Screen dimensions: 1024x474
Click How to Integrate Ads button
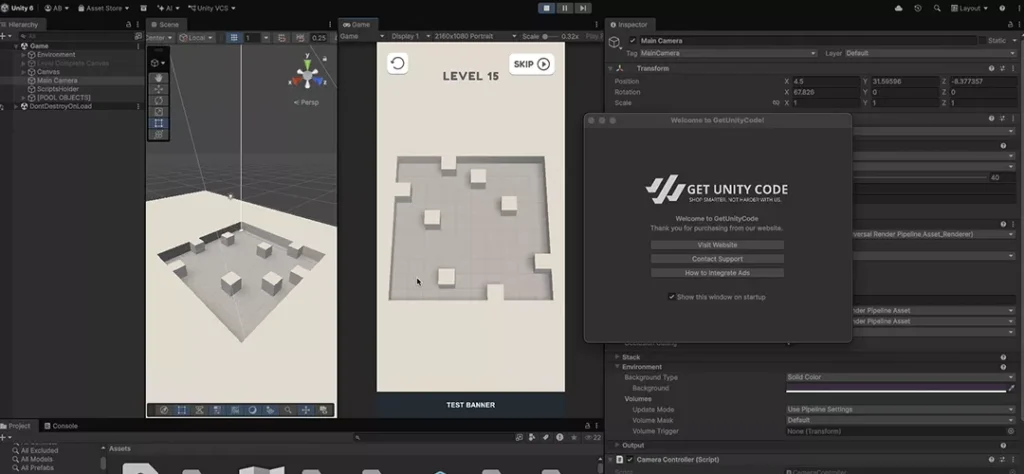(x=717, y=272)
